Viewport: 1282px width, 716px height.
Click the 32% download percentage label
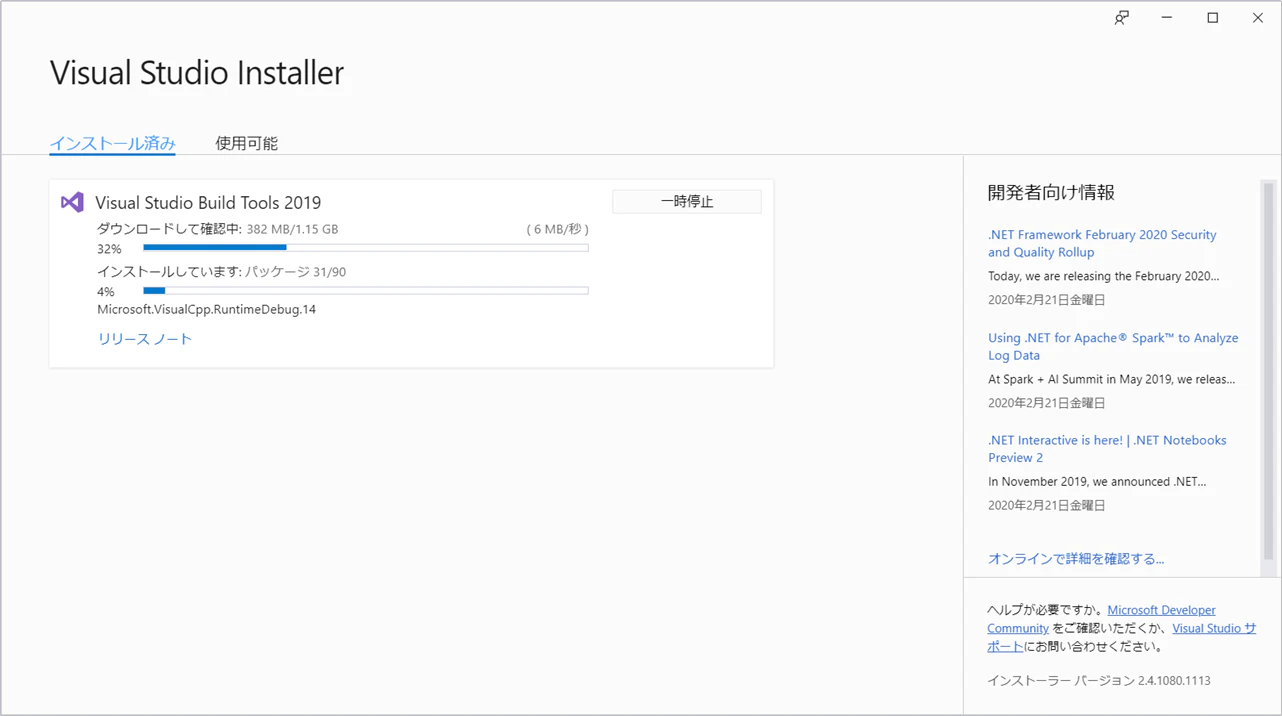coord(109,249)
